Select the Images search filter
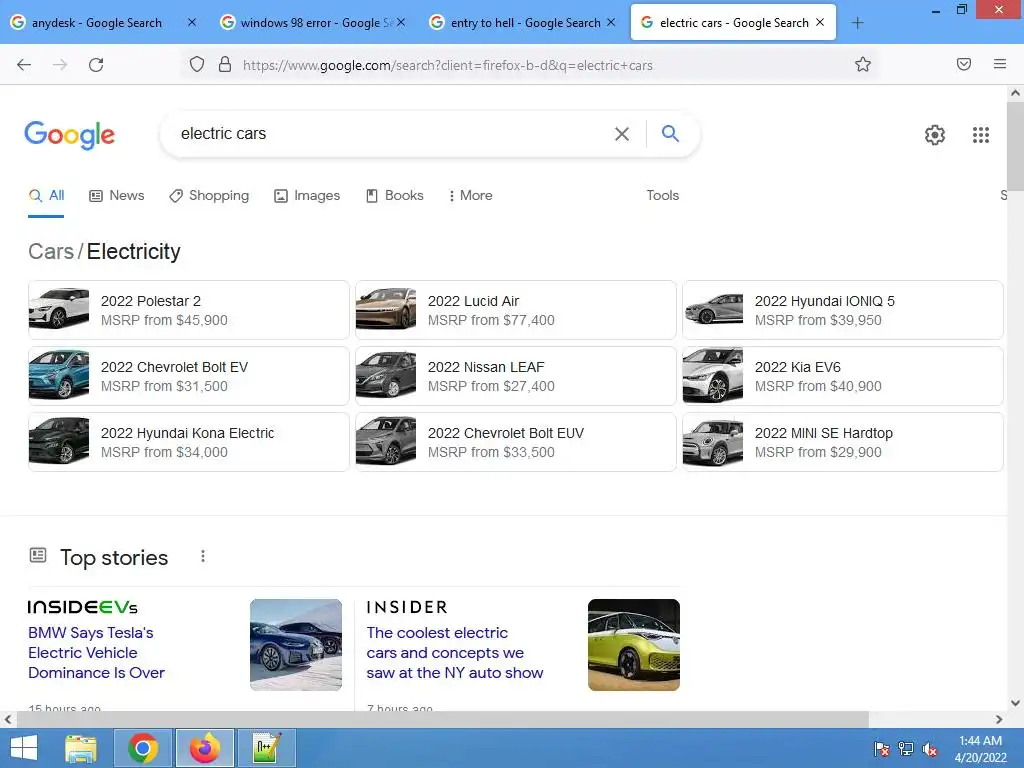The image size is (1024, 768). pos(307,195)
